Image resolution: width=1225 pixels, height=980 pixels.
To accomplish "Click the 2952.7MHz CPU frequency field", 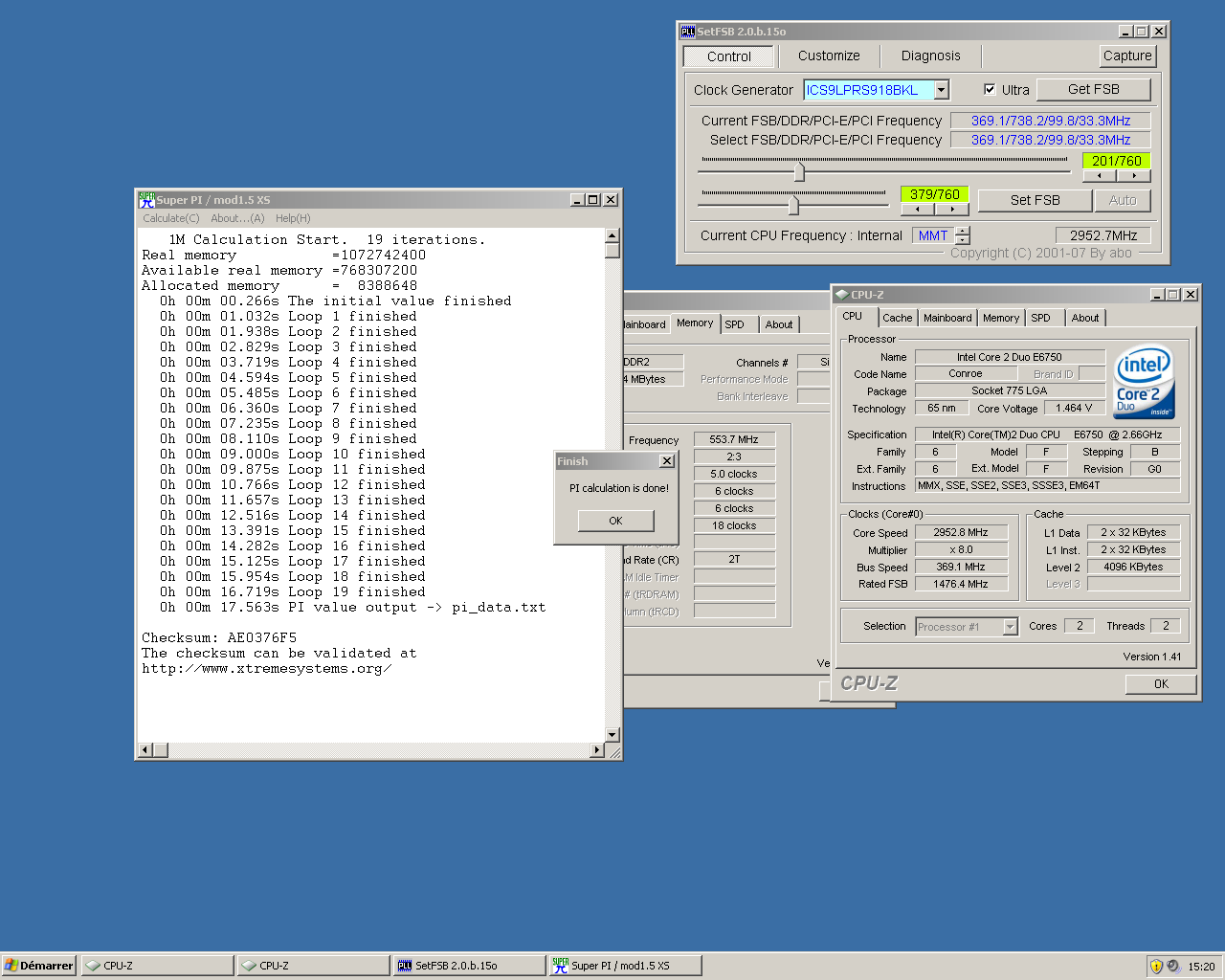I will click(x=1102, y=235).
